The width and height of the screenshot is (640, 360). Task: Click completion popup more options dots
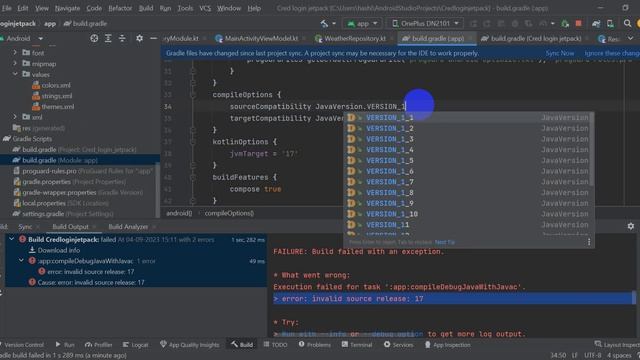click(x=589, y=242)
